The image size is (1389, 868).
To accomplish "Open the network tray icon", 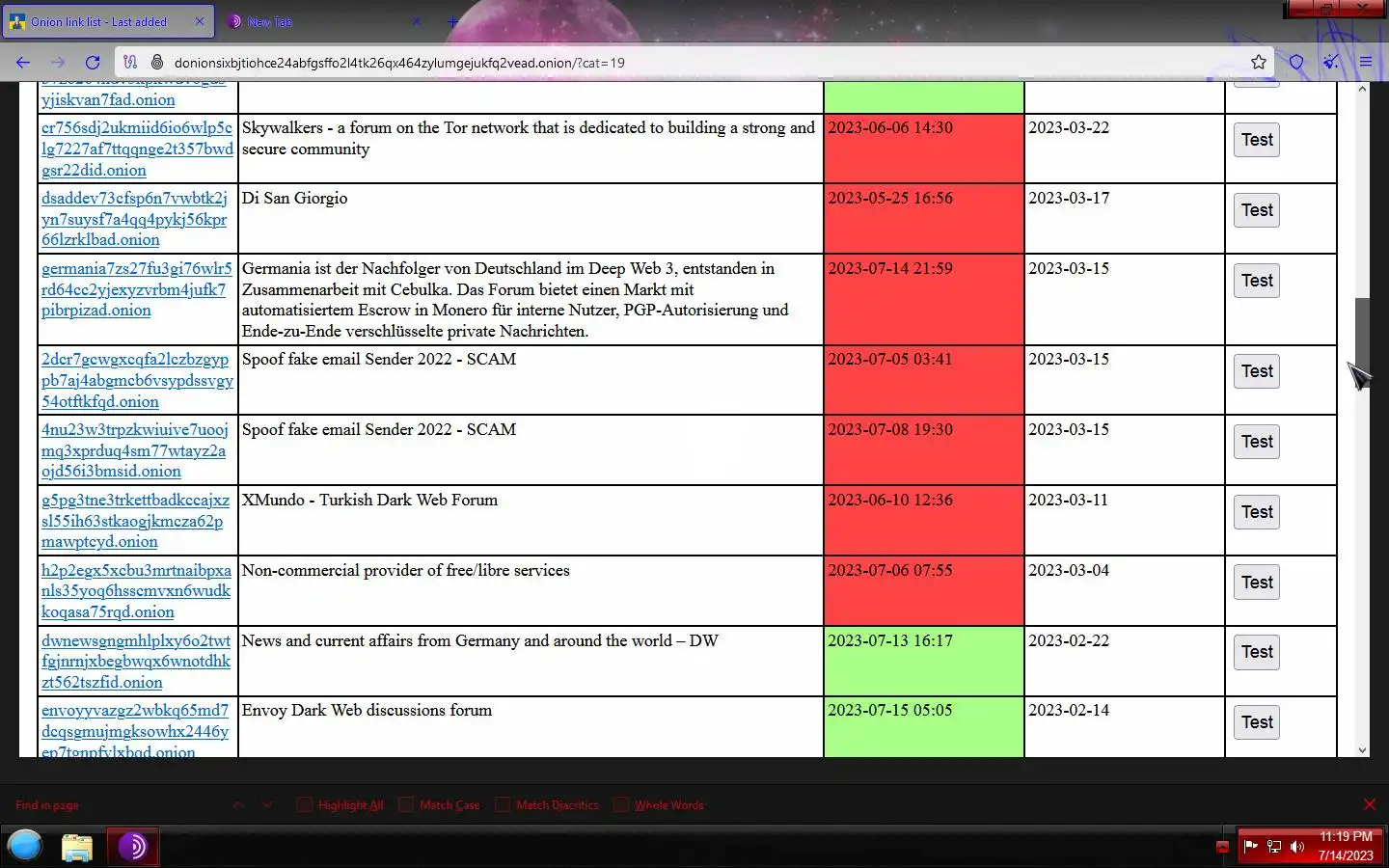I will pos(1274,847).
